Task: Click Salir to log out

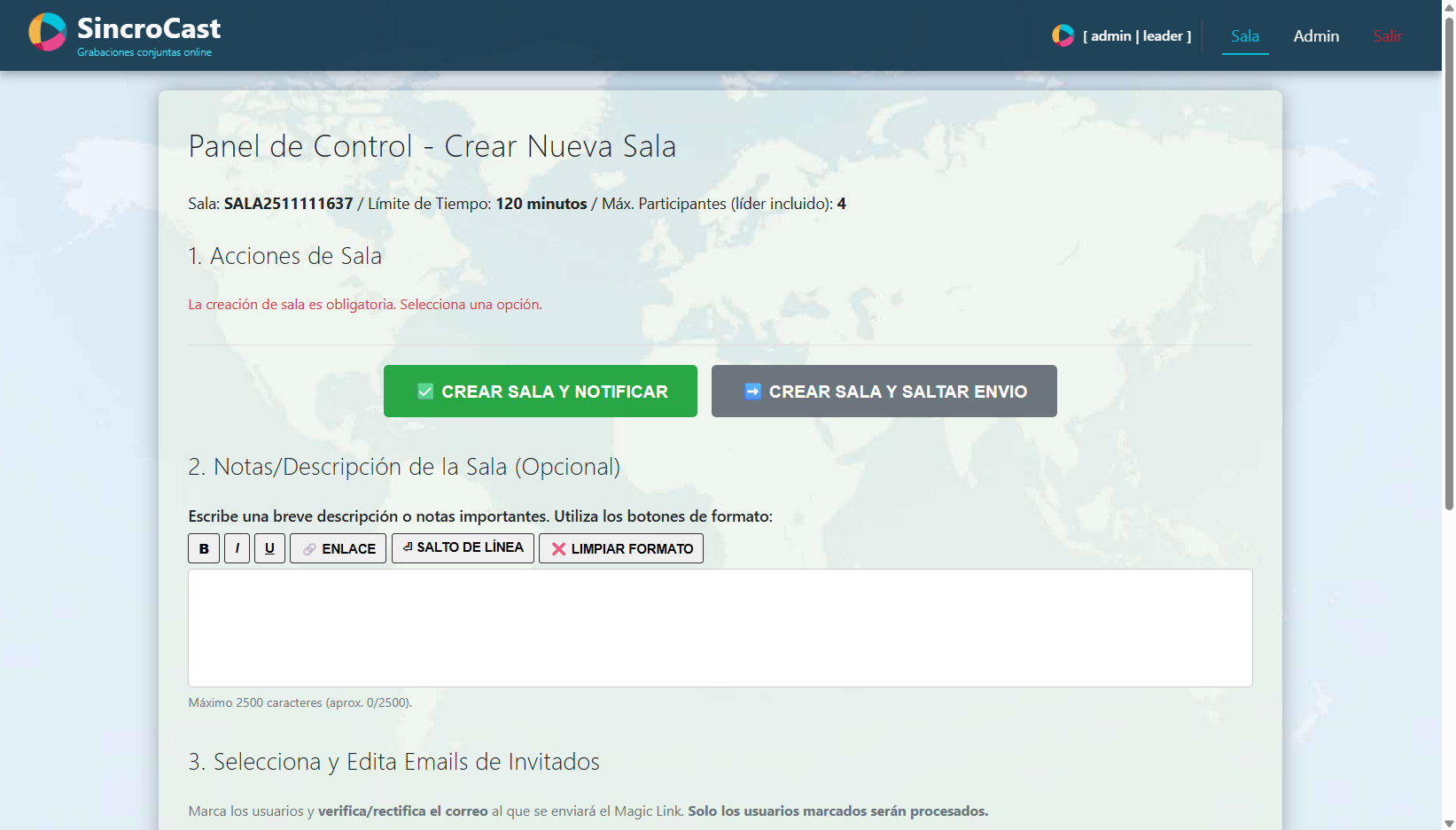Action: (x=1387, y=36)
